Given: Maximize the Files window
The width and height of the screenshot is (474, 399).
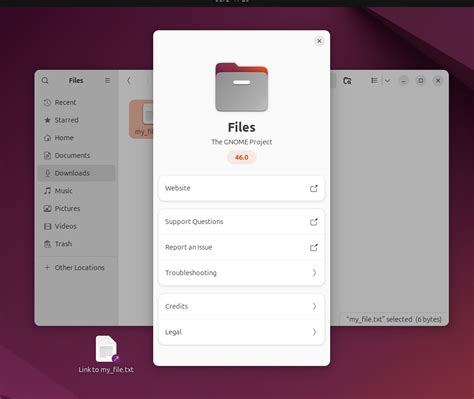Looking at the screenshot, I should click(x=421, y=81).
